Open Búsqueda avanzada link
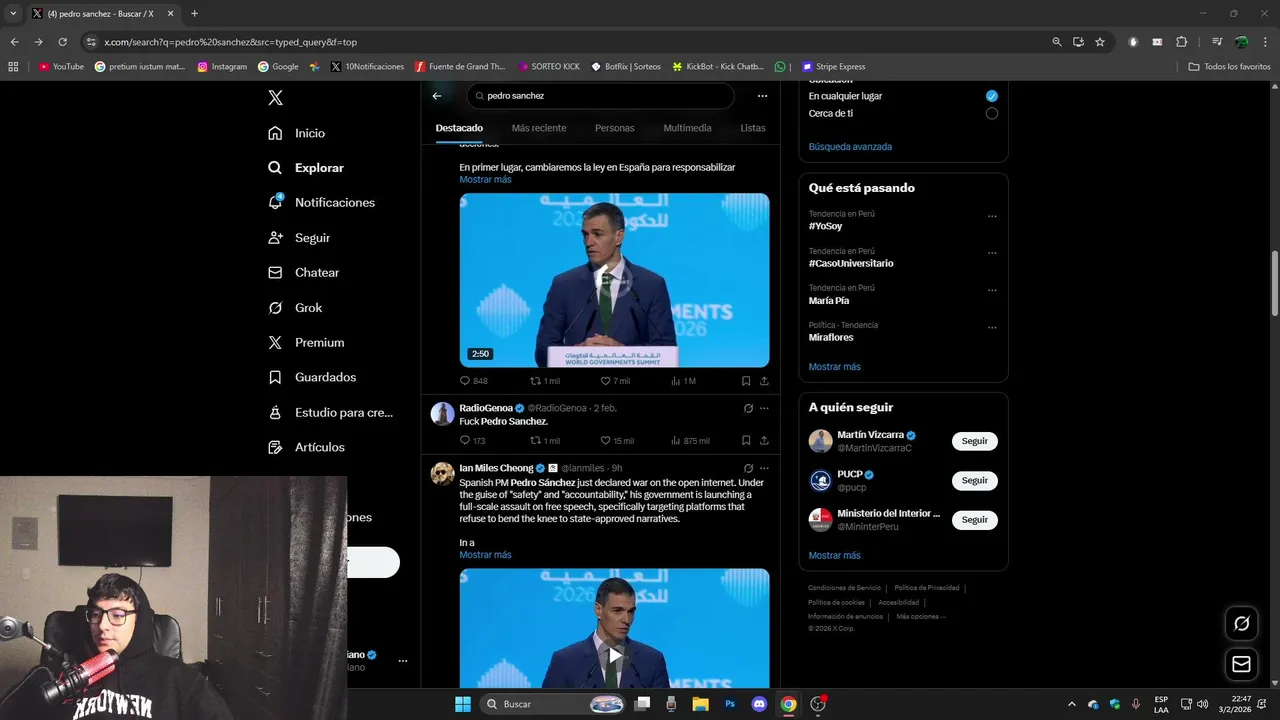Image resolution: width=1280 pixels, height=720 pixels. coord(850,147)
